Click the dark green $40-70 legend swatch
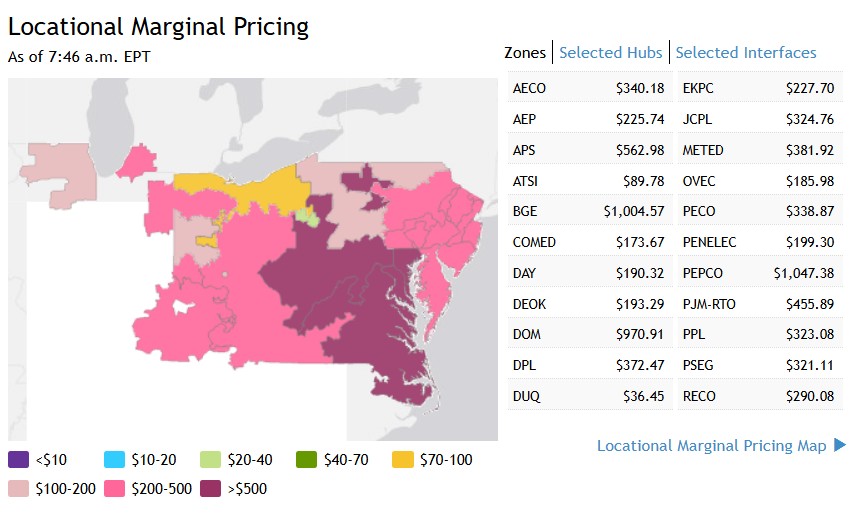 306,460
